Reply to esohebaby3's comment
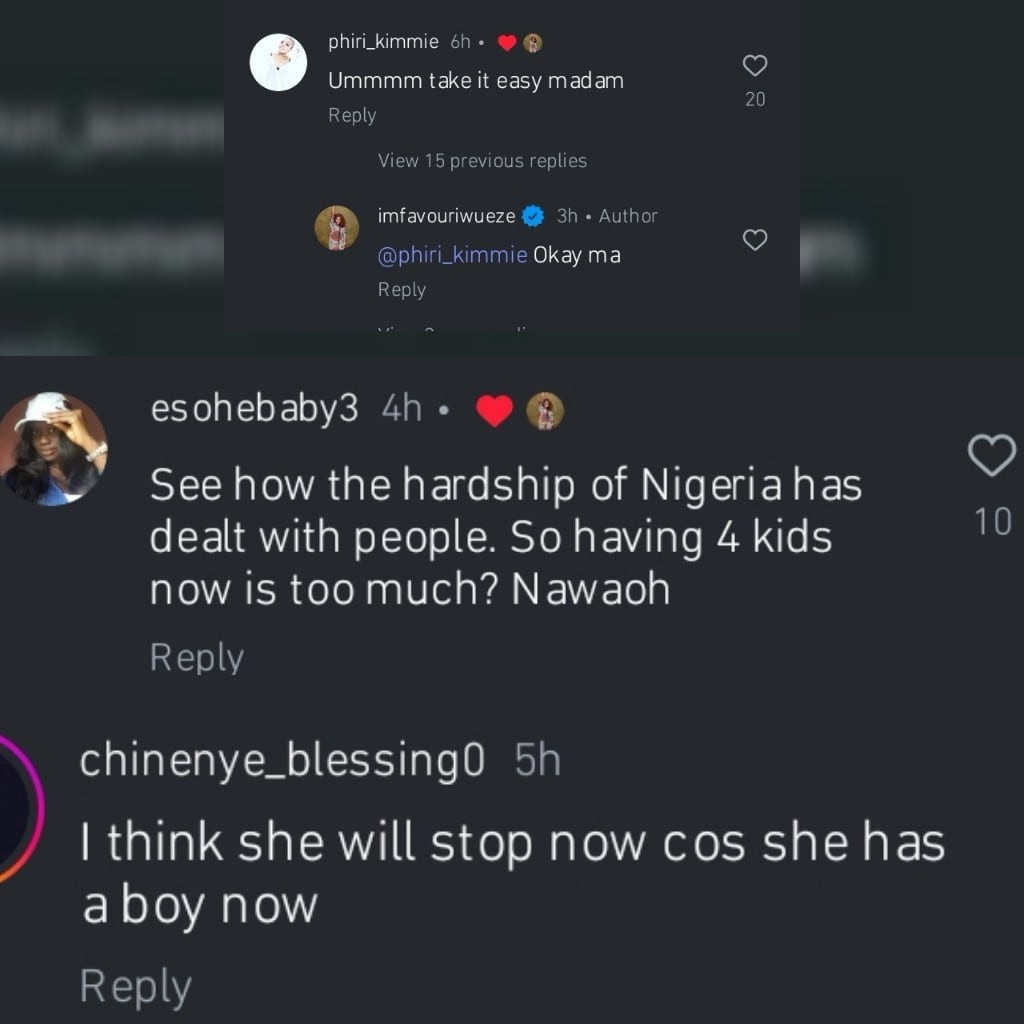The width and height of the screenshot is (1024, 1024). (197, 657)
